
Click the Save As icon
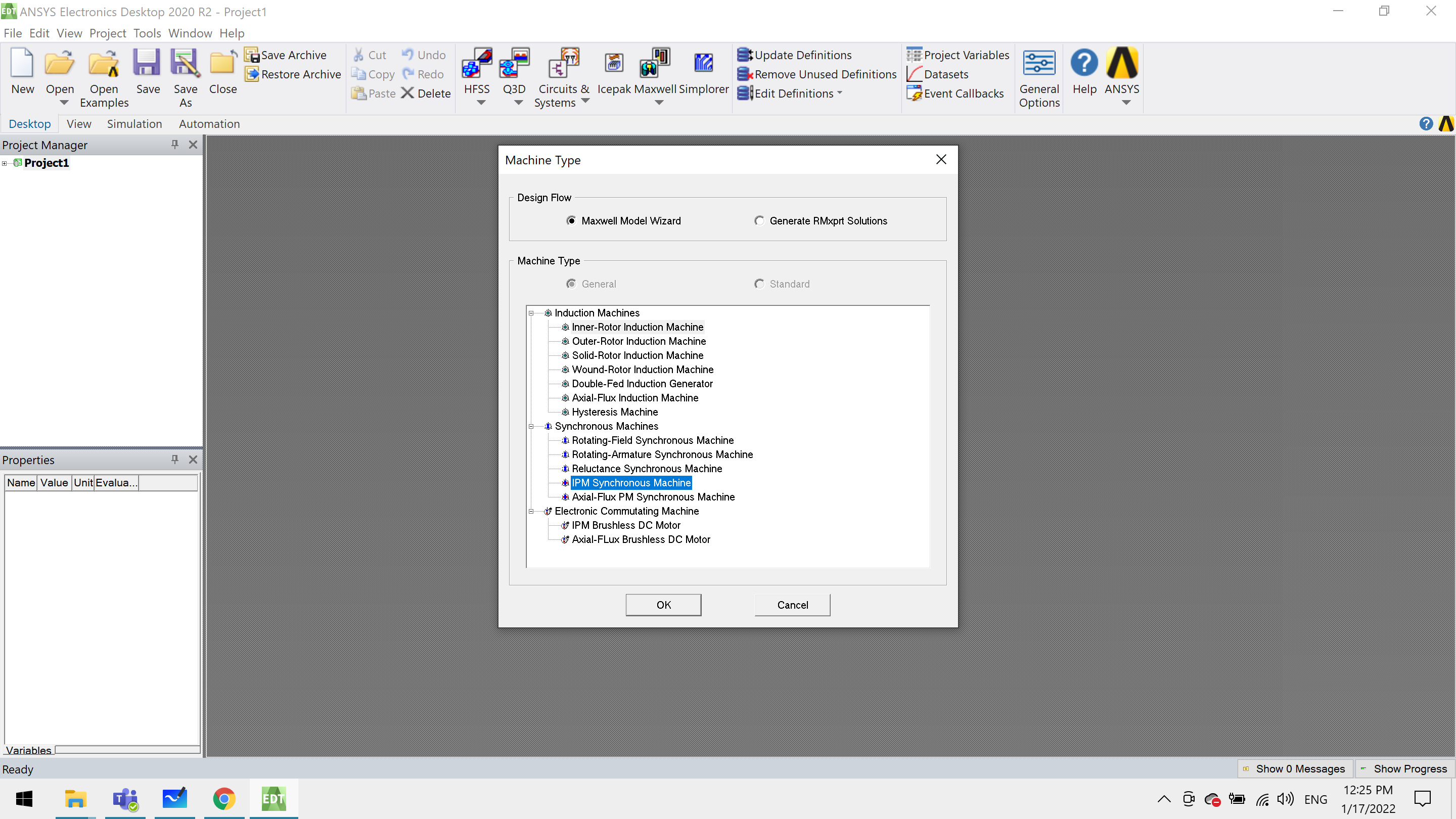(x=186, y=63)
